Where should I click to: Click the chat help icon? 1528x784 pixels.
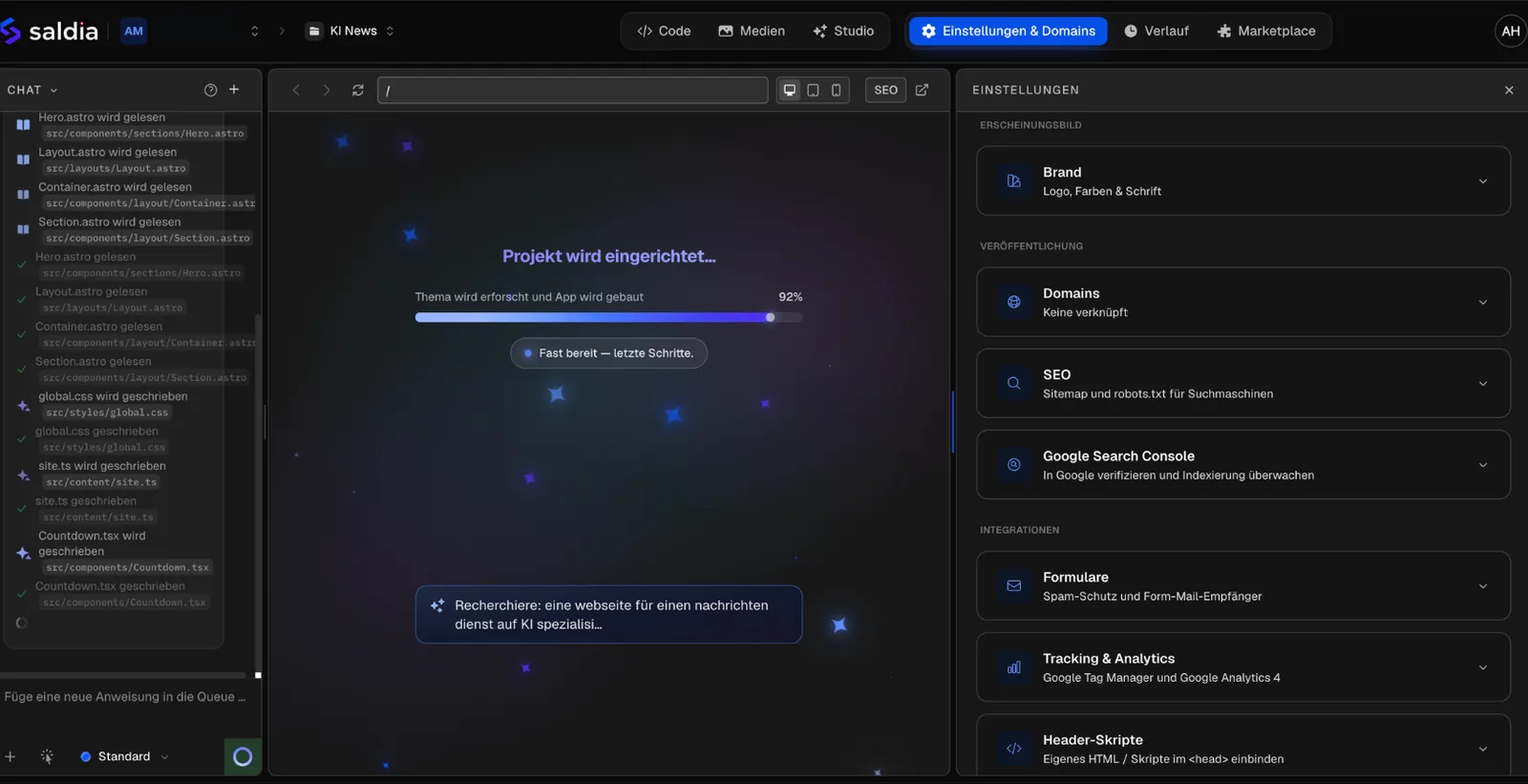coord(210,90)
